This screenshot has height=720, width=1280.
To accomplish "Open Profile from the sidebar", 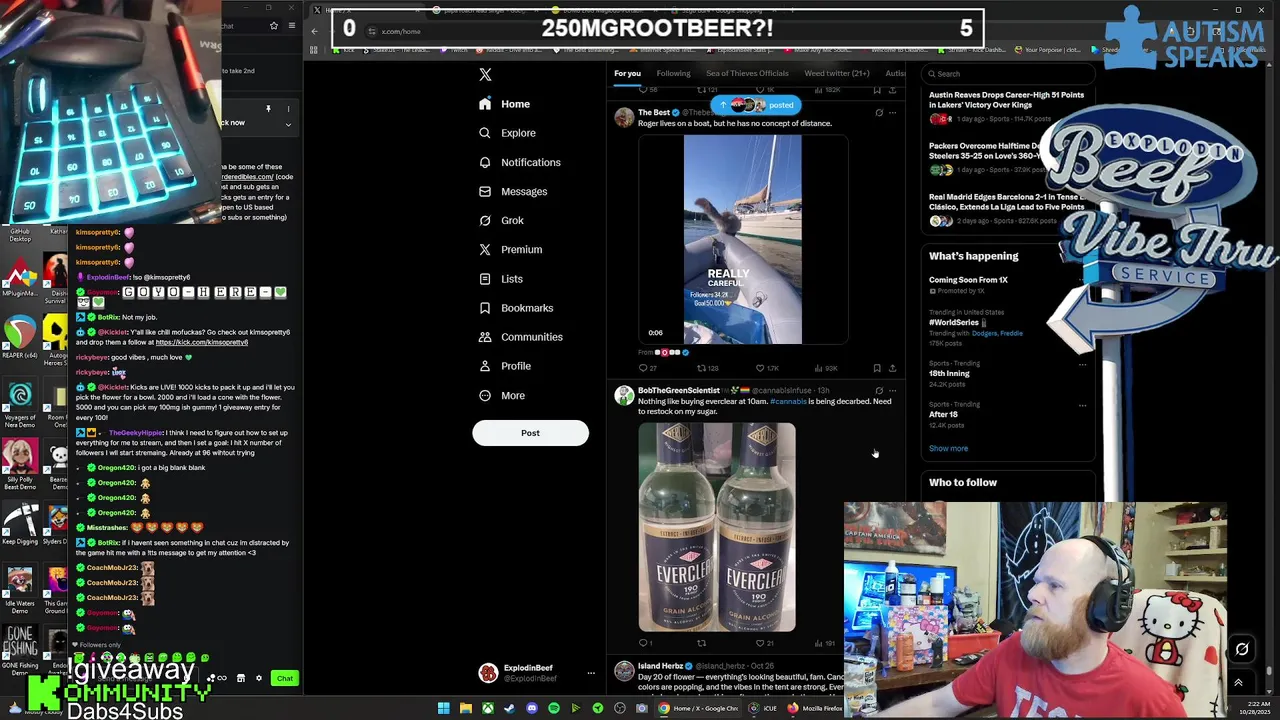I will [505, 366].
